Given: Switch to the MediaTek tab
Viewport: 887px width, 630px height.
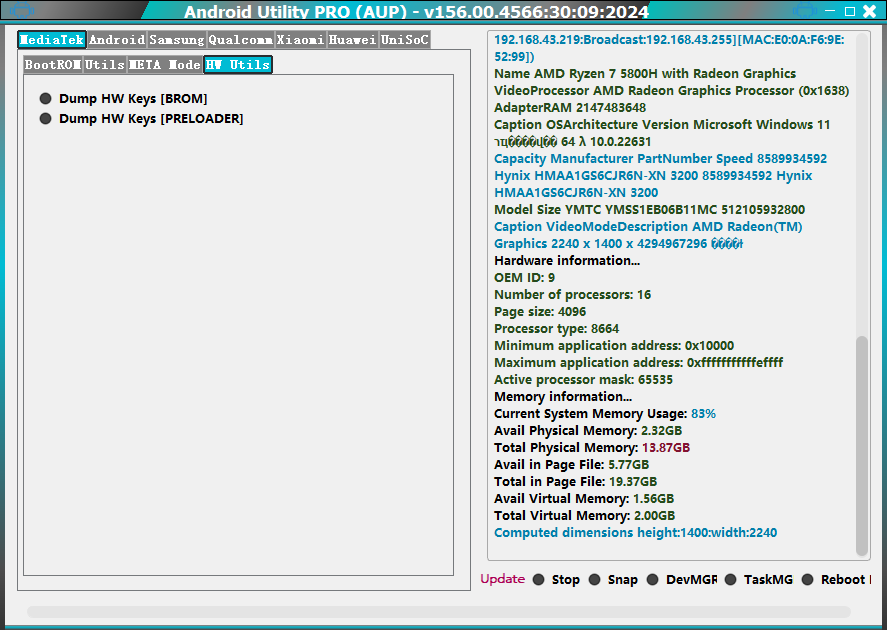Looking at the screenshot, I should [x=52, y=40].
